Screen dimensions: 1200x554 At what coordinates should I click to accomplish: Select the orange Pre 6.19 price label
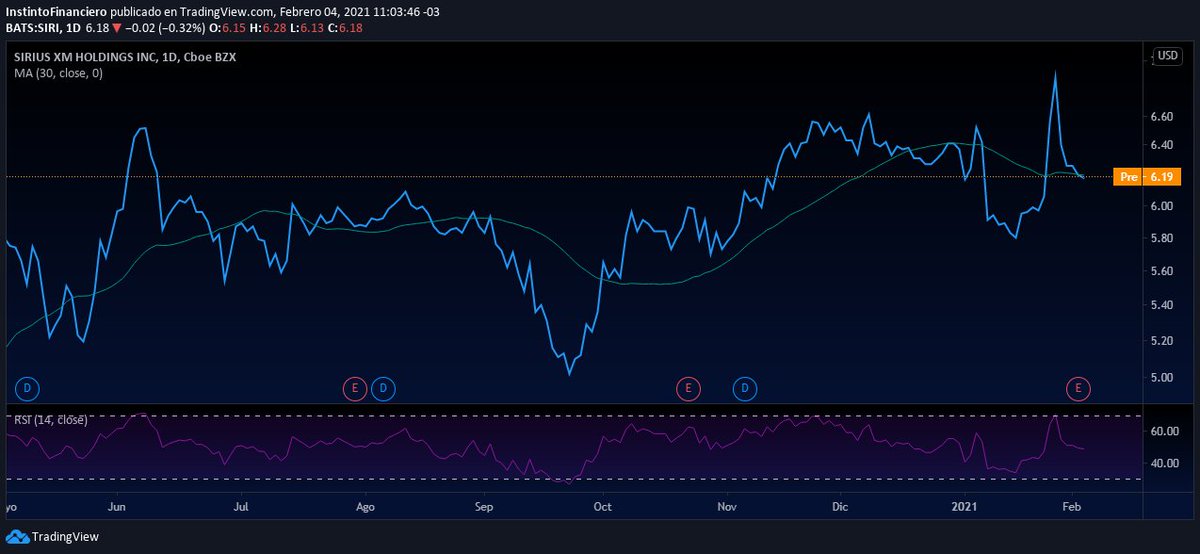coord(1149,176)
